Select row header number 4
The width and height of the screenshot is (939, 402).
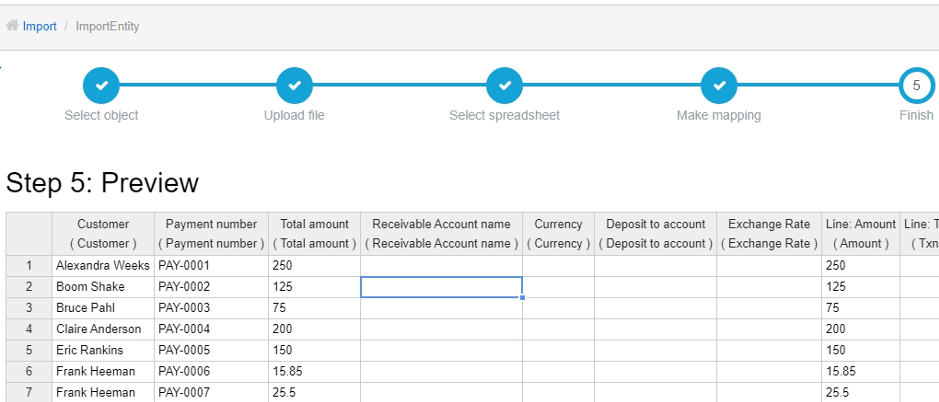click(x=29, y=329)
